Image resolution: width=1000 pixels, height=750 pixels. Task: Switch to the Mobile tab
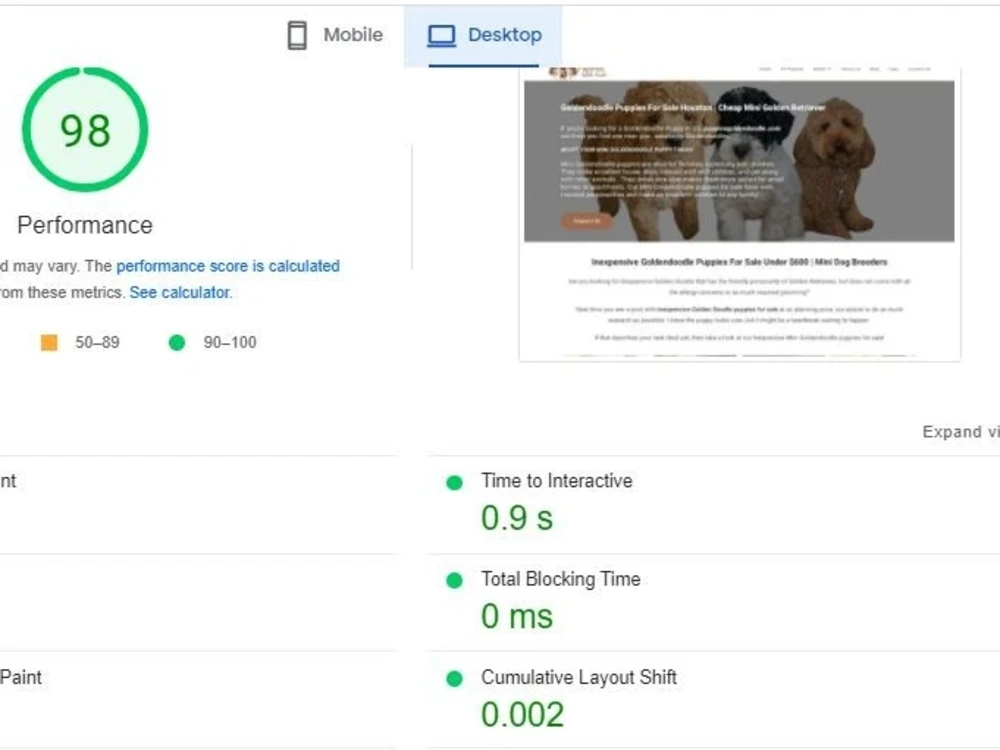tap(335, 35)
